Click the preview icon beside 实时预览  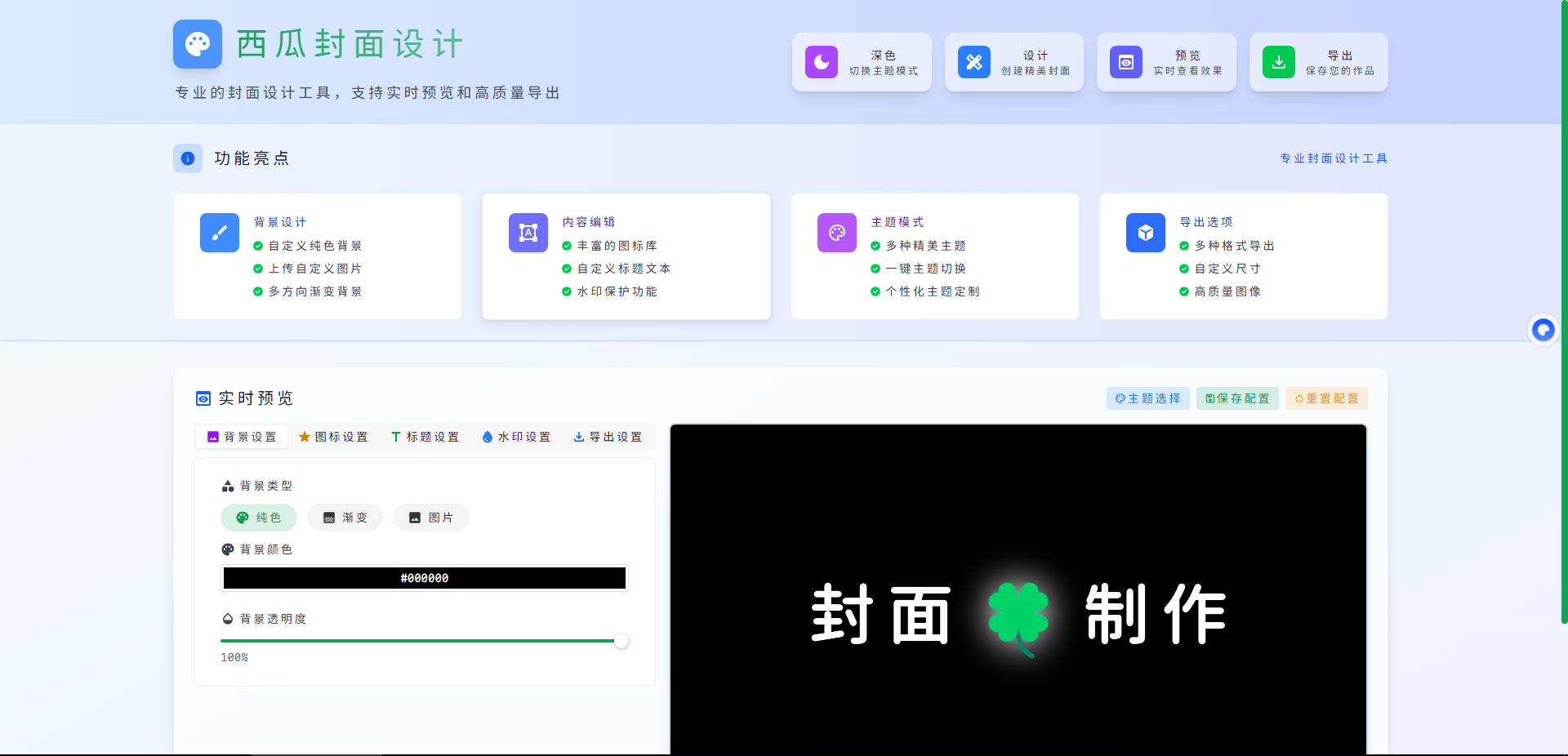[203, 398]
